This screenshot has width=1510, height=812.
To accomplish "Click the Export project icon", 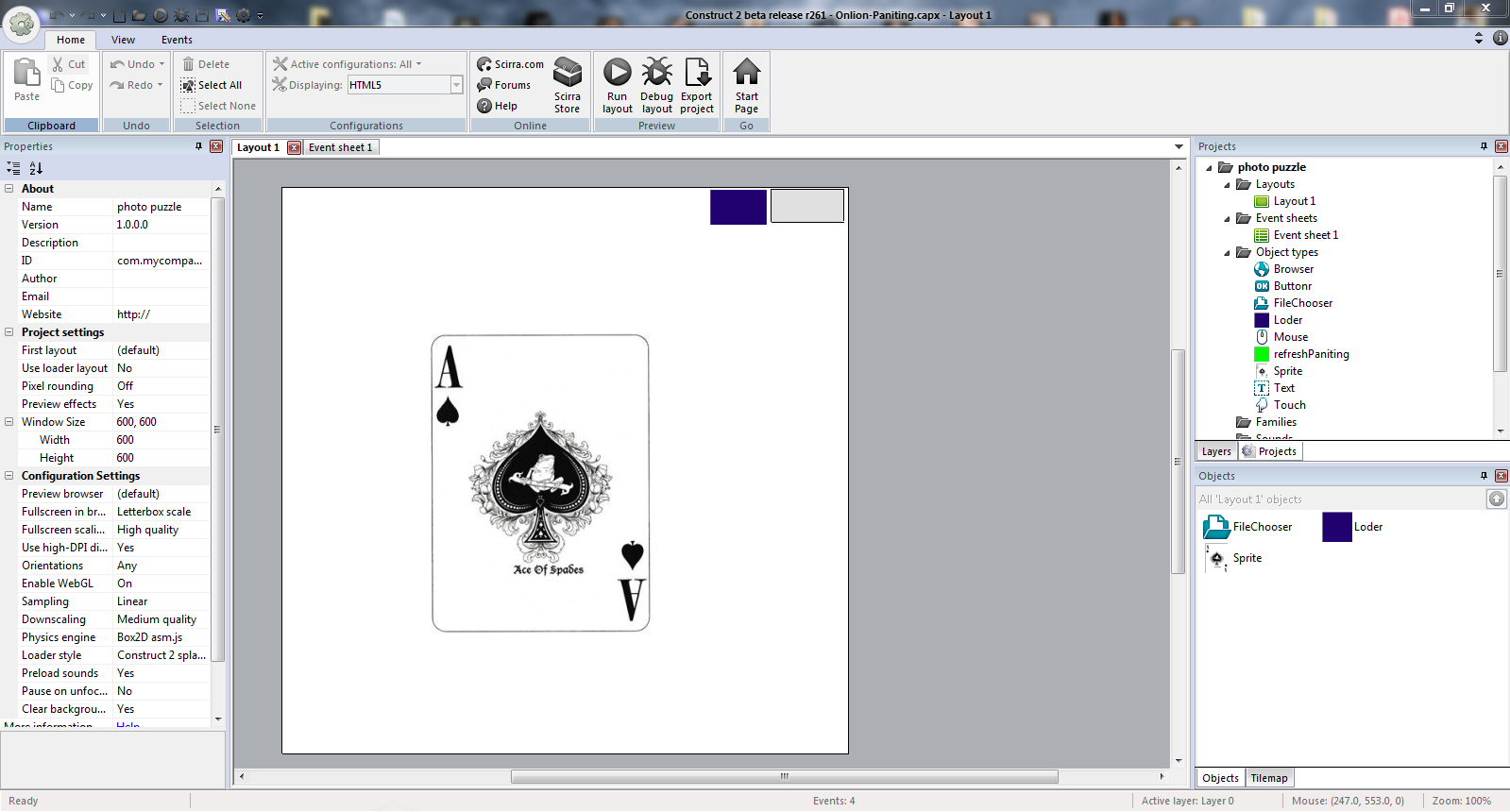I will coord(697,72).
